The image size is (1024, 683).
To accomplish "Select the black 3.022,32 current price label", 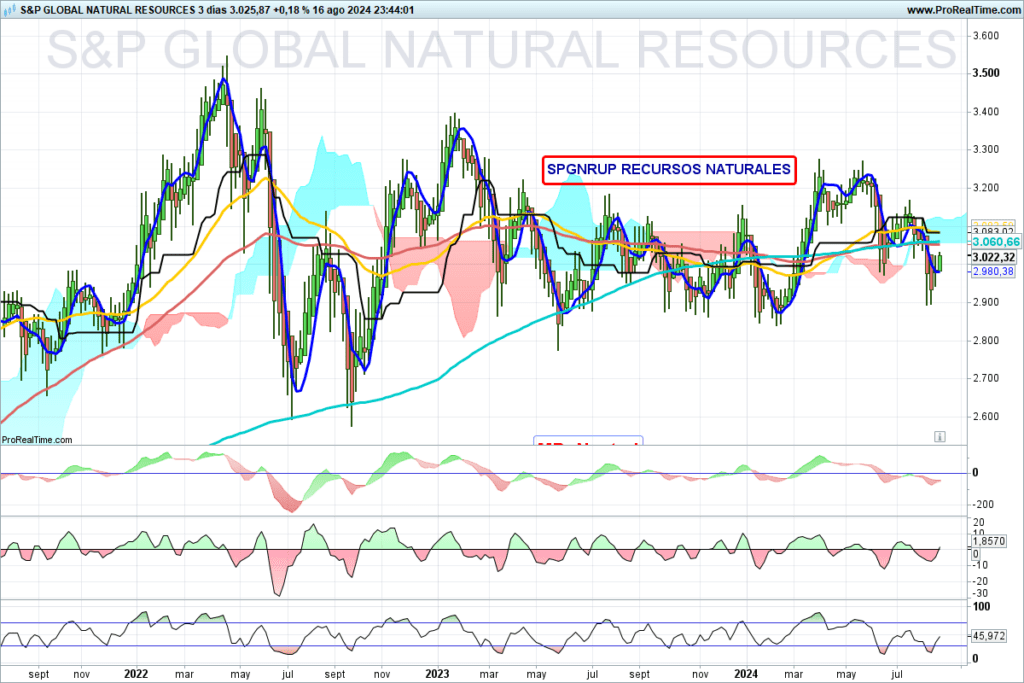I will [x=993, y=258].
